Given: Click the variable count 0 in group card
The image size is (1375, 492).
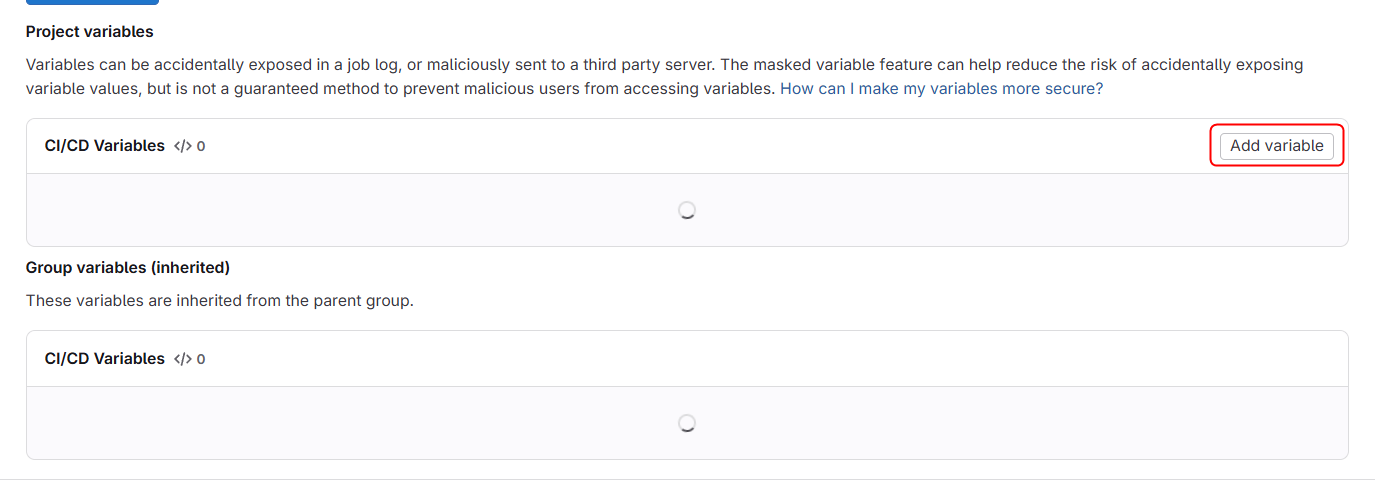Looking at the screenshot, I should click(x=201, y=359).
